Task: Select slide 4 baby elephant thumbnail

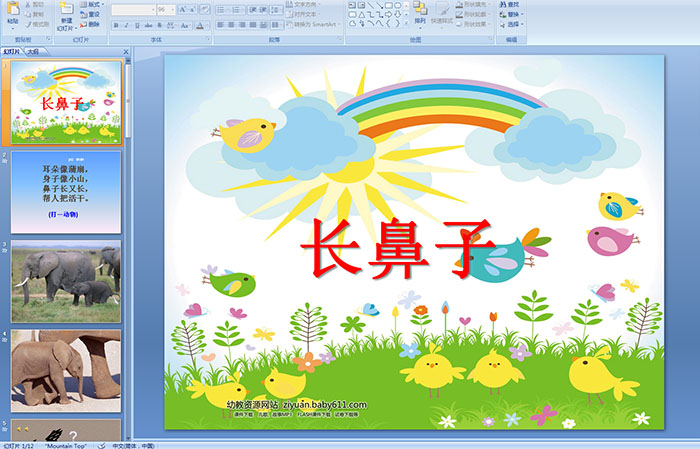Action: (66, 370)
